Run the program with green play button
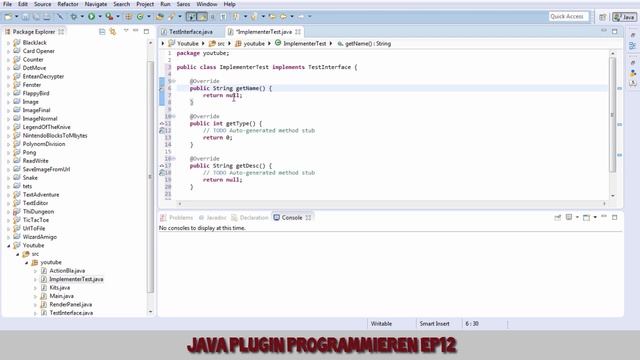 tap(91, 17)
